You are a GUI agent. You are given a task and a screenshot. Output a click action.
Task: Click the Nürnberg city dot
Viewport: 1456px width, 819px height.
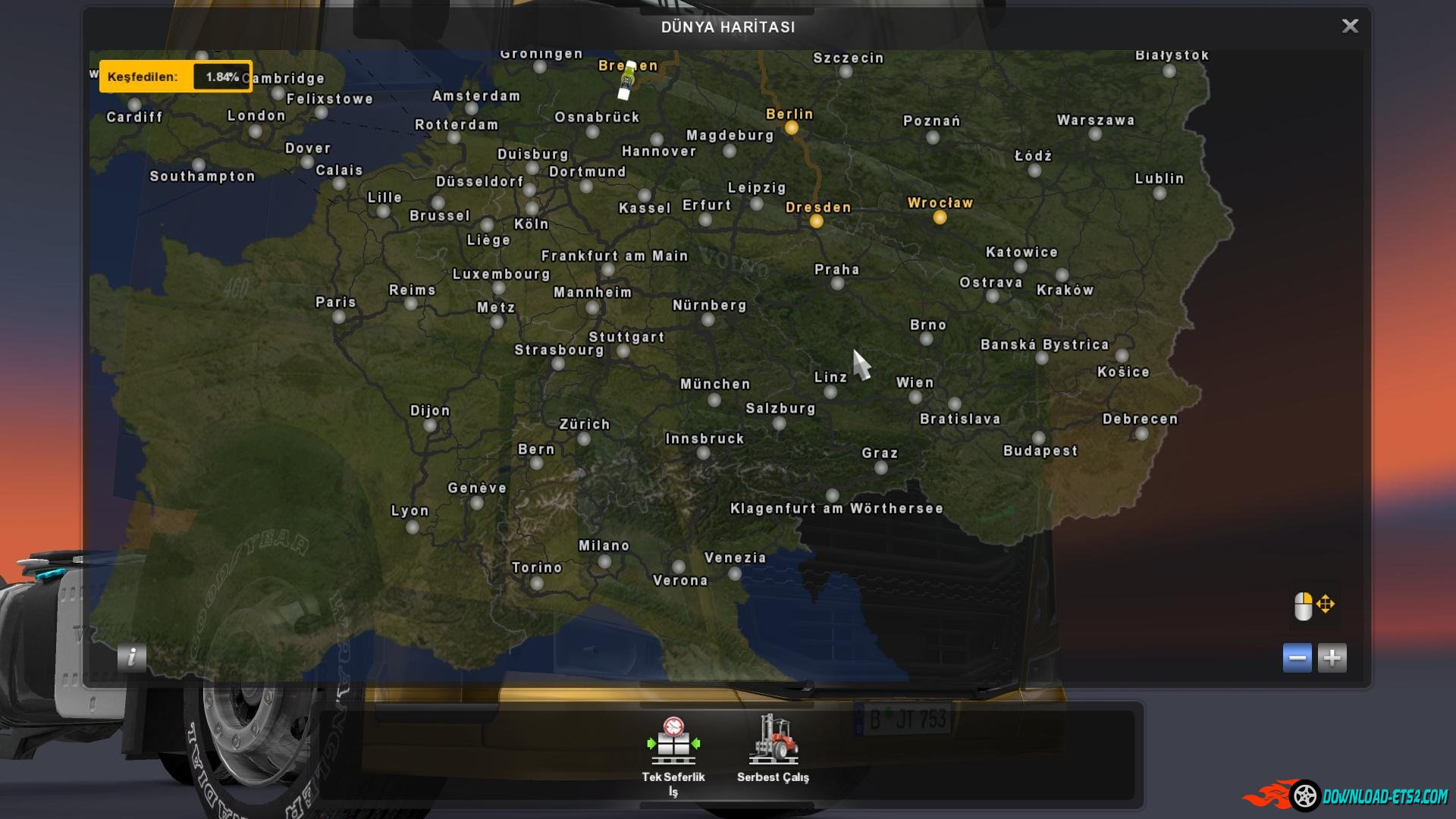tap(708, 320)
